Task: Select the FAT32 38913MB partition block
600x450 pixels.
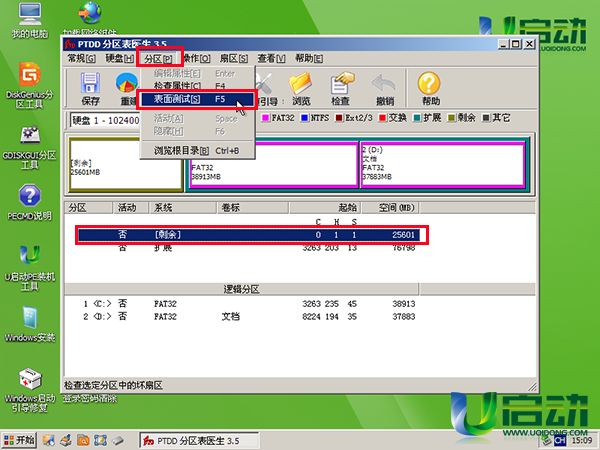Action: tap(274, 165)
